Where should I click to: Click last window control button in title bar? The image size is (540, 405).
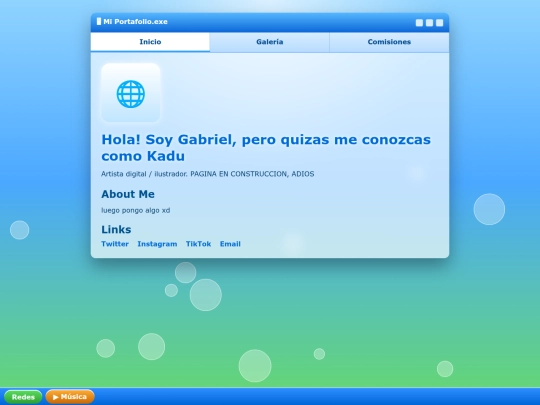pyautogui.click(x=439, y=23)
